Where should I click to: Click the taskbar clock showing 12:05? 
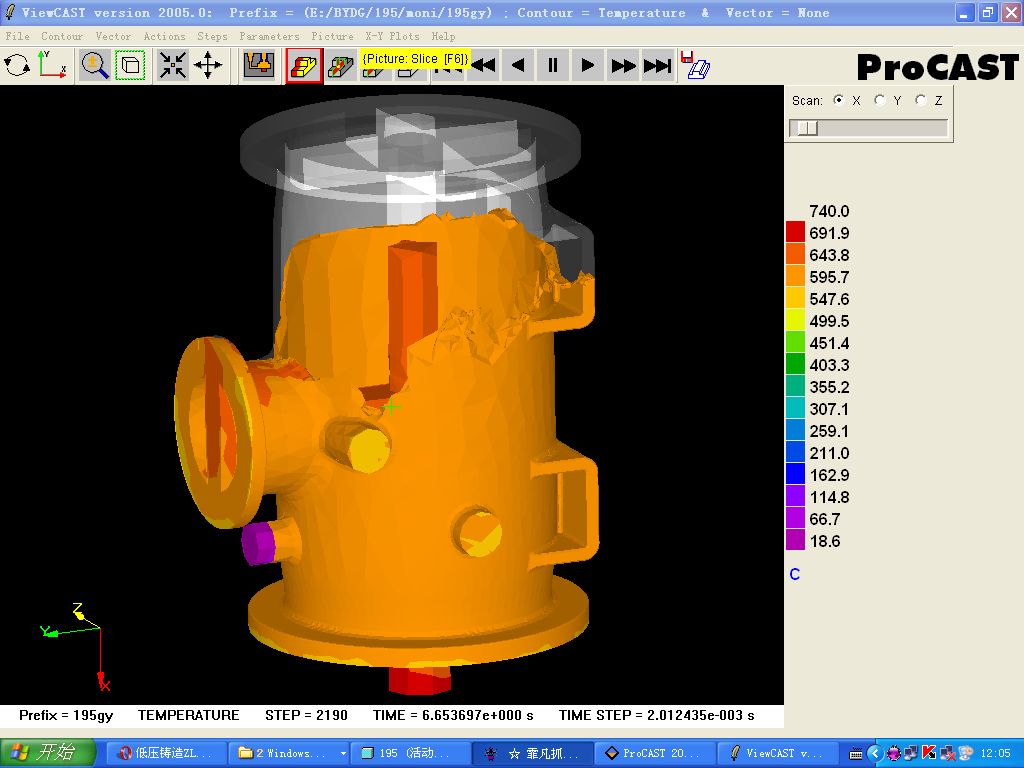[x=996, y=754]
